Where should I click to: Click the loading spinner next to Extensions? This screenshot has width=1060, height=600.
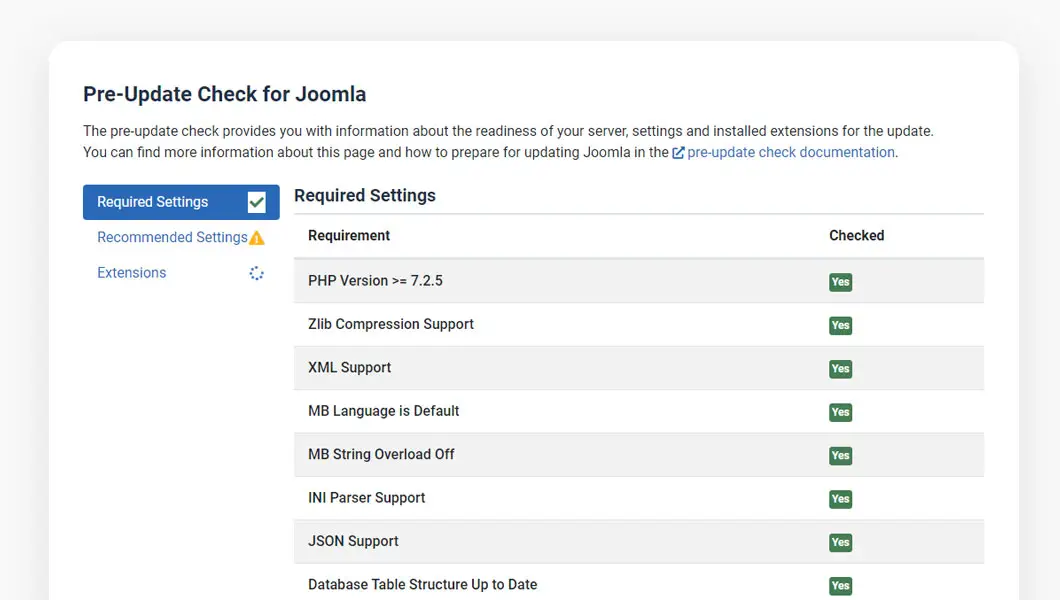(x=256, y=272)
